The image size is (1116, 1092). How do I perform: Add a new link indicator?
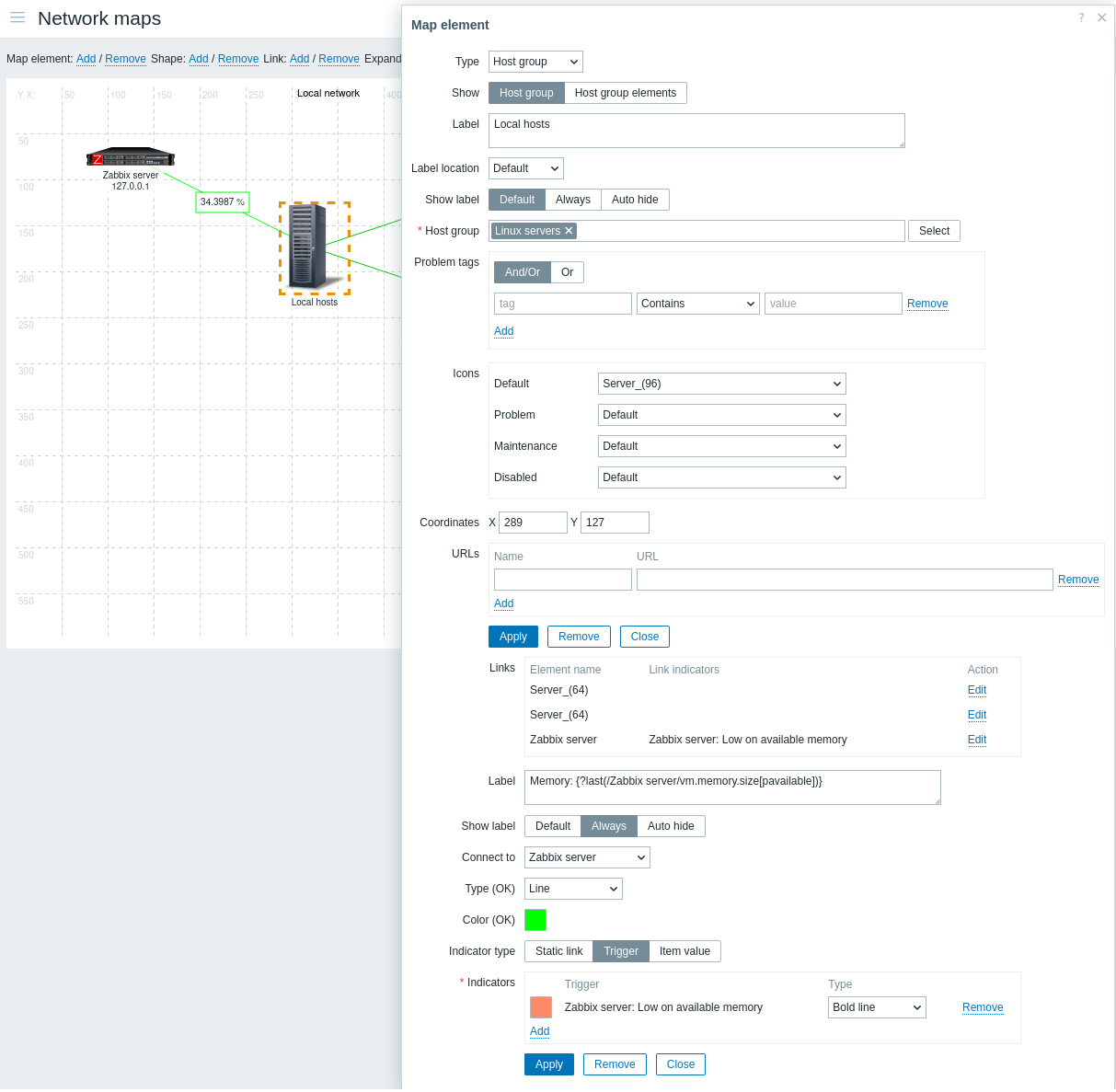pos(540,1031)
